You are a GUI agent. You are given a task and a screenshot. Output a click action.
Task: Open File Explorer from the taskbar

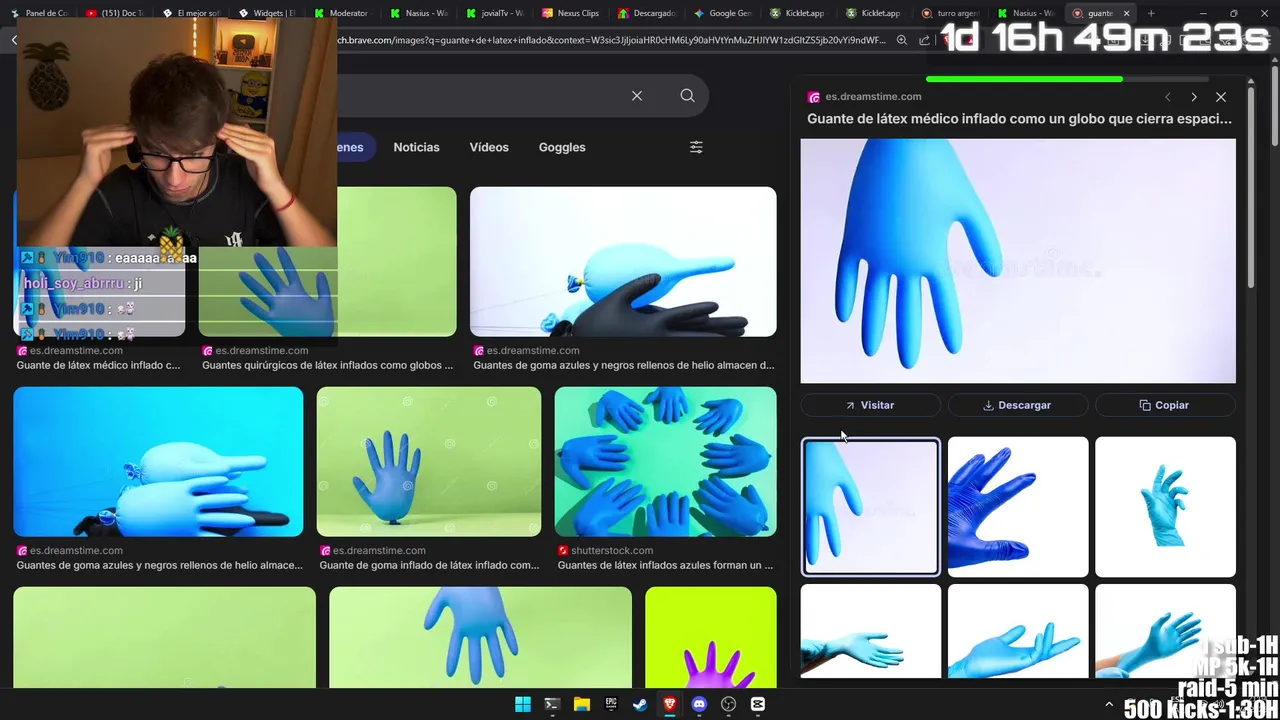[581, 704]
